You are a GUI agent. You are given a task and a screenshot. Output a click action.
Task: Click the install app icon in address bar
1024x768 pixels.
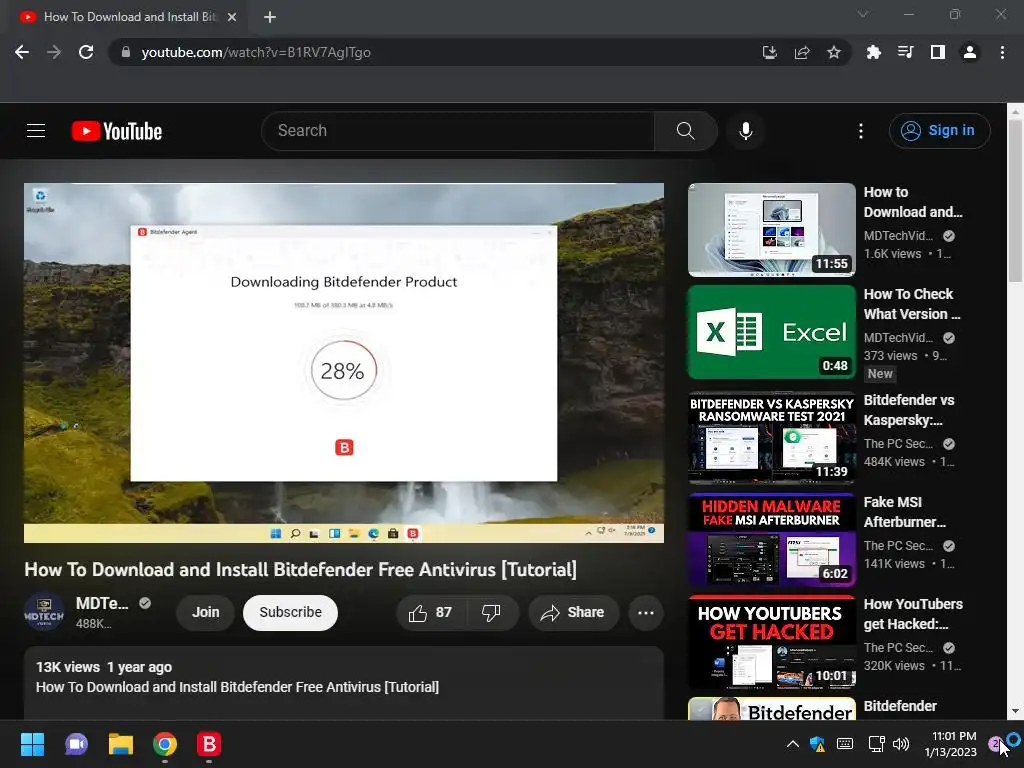click(x=769, y=52)
